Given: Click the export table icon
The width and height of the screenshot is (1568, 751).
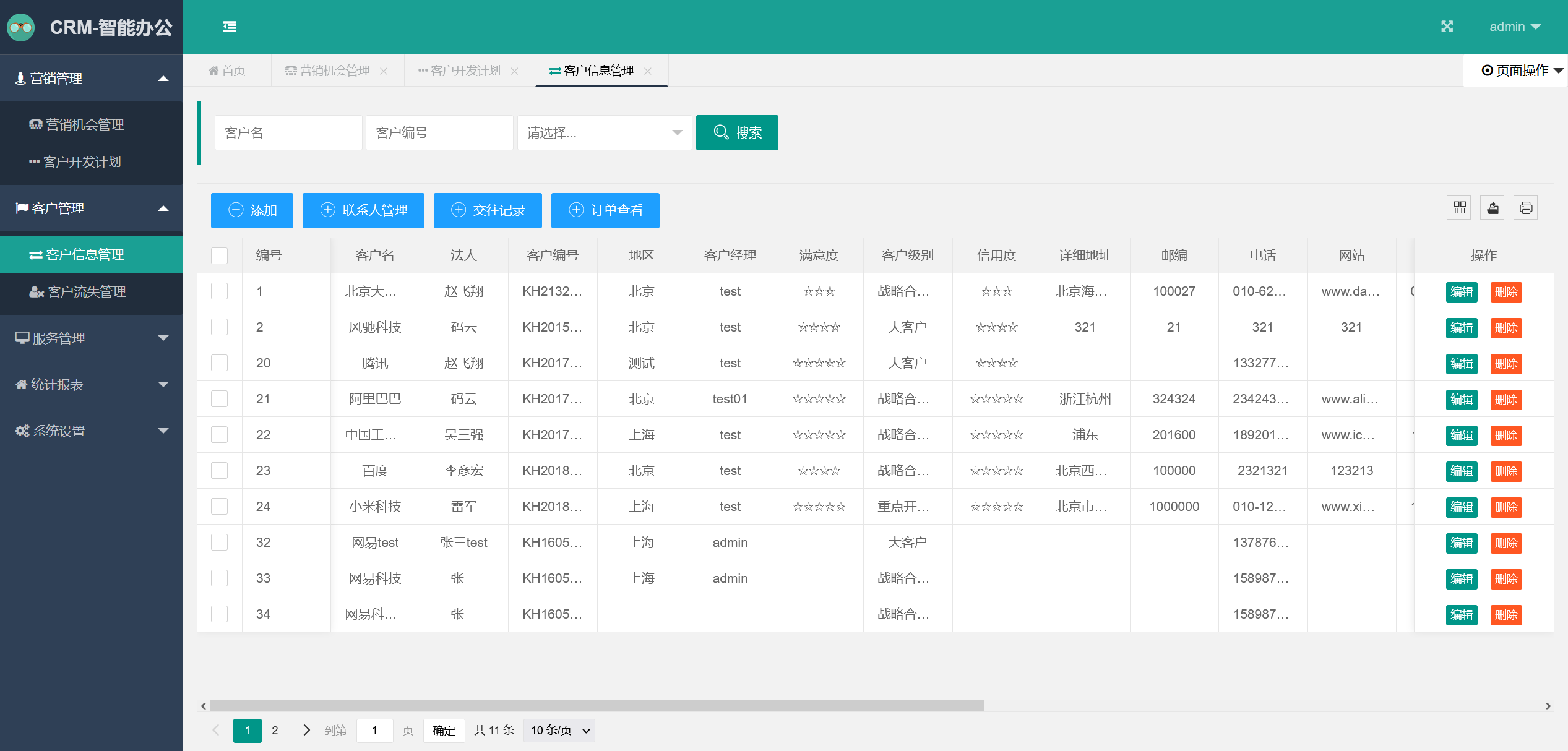Looking at the screenshot, I should coord(1493,208).
